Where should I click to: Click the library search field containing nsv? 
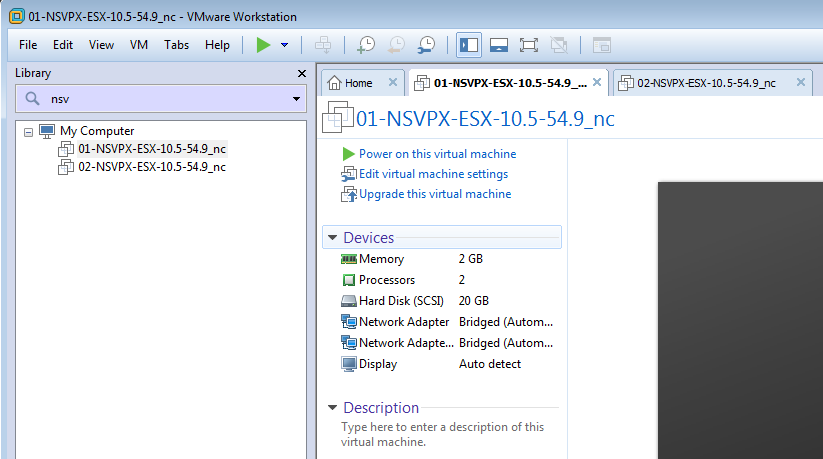coord(161,99)
